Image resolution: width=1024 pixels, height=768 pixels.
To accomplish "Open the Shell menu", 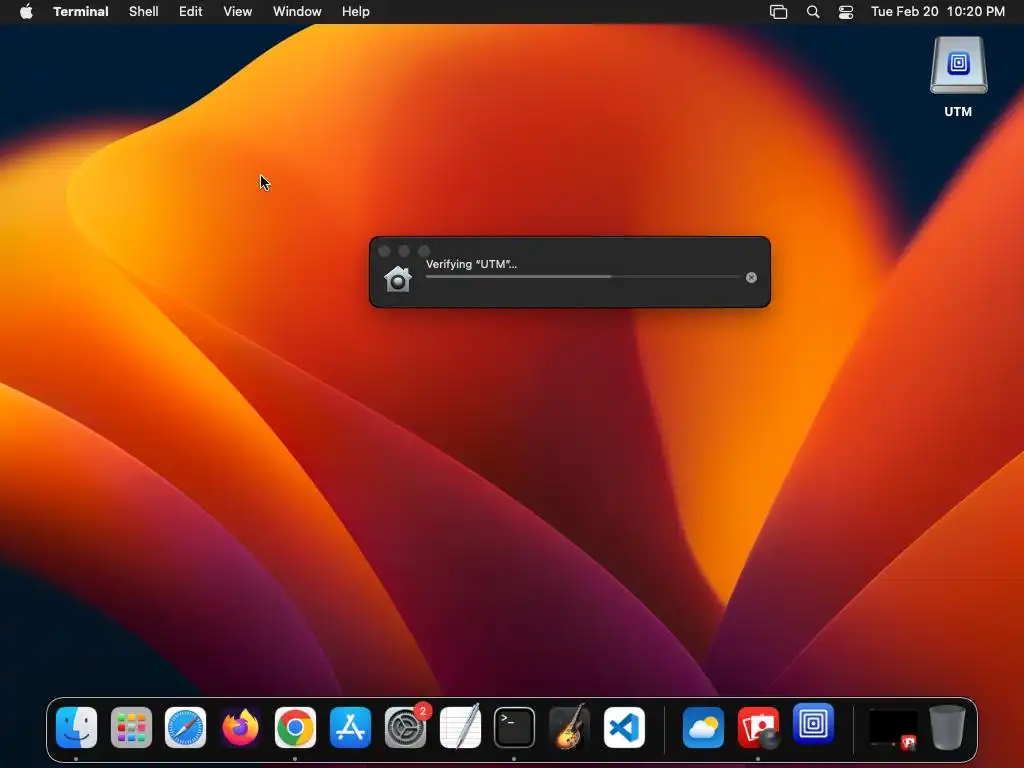I will [144, 12].
